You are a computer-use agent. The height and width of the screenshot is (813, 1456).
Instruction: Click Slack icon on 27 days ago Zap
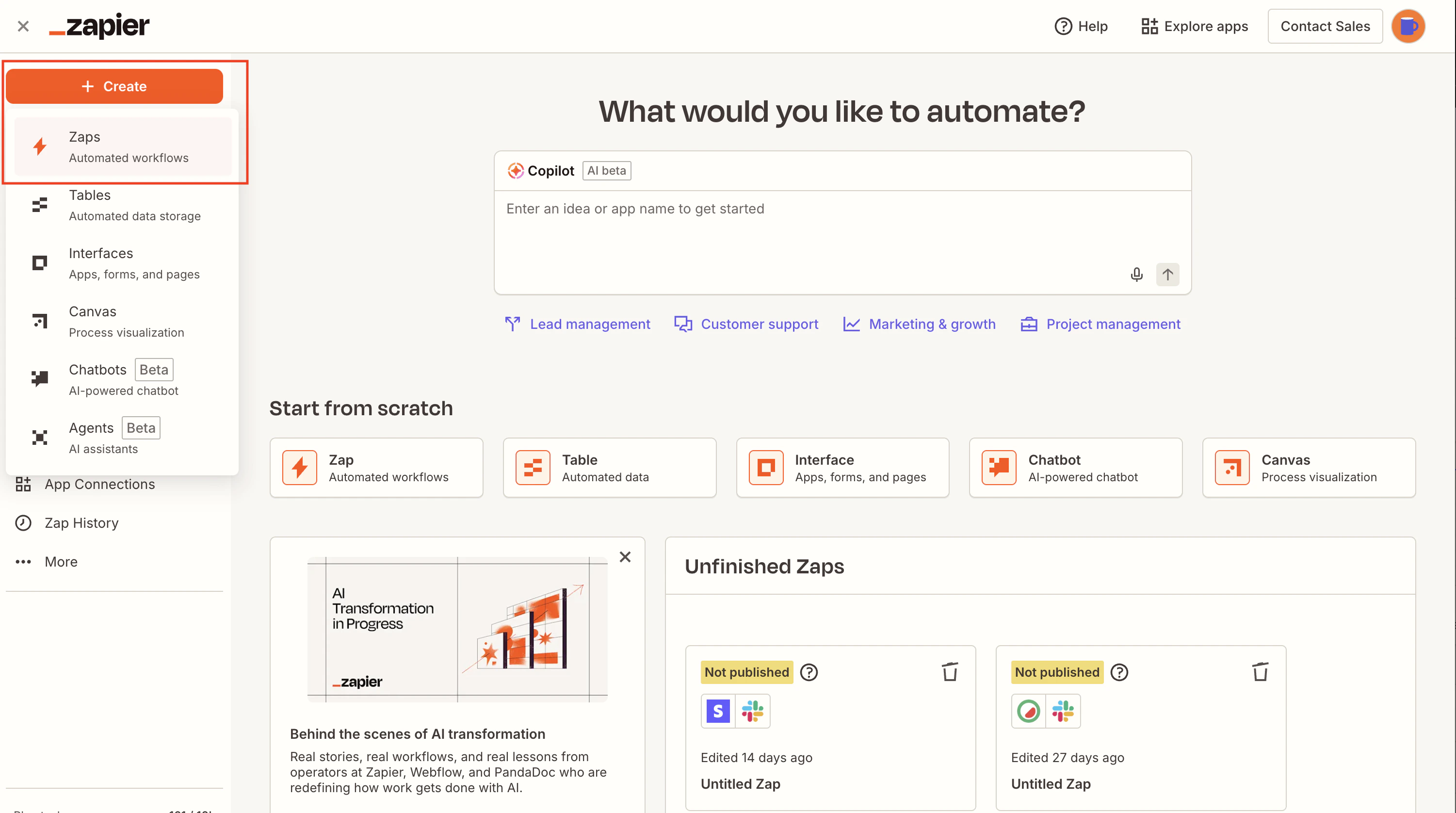[1063, 711]
